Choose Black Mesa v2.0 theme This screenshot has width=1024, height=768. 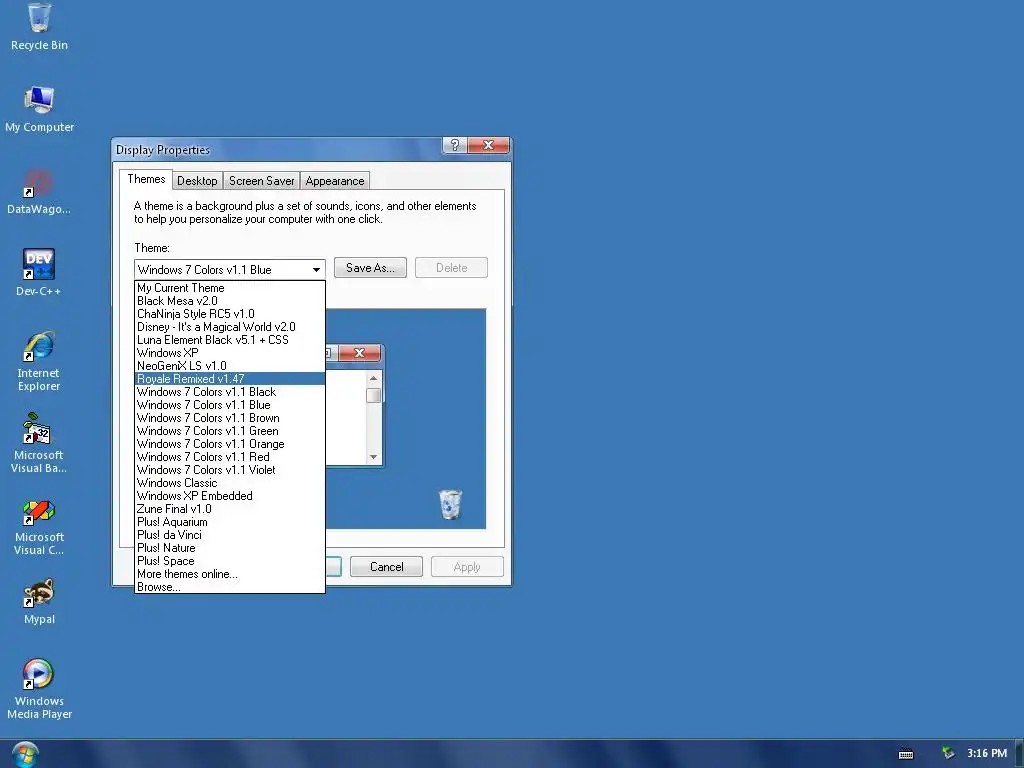pos(230,301)
